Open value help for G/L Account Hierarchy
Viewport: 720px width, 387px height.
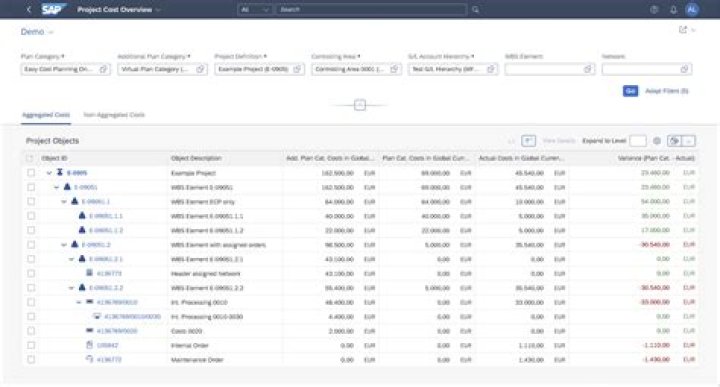491,69
